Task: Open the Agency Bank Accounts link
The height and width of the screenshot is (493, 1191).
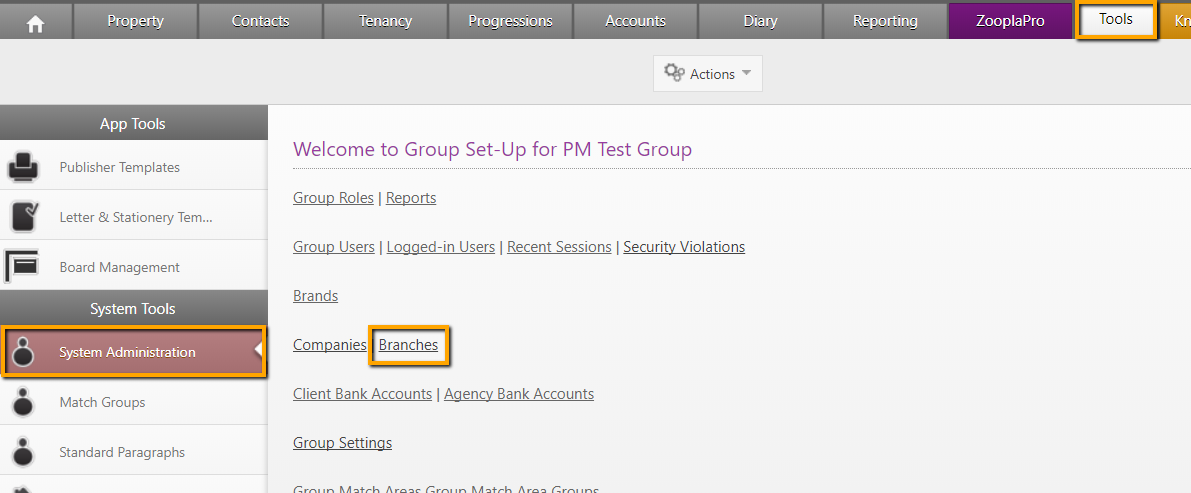Action: click(519, 394)
